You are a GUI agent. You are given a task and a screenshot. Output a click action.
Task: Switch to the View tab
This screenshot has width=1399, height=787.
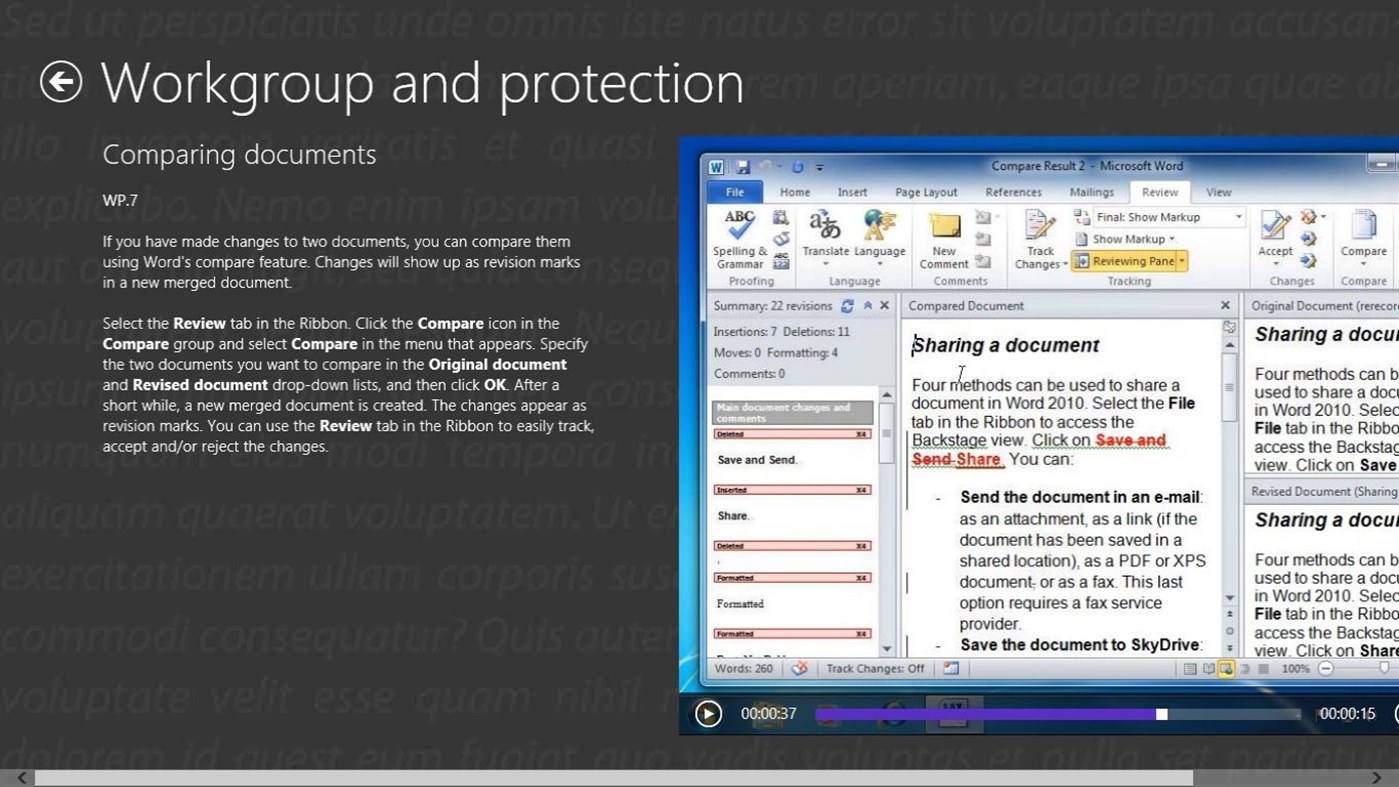pos(1218,192)
